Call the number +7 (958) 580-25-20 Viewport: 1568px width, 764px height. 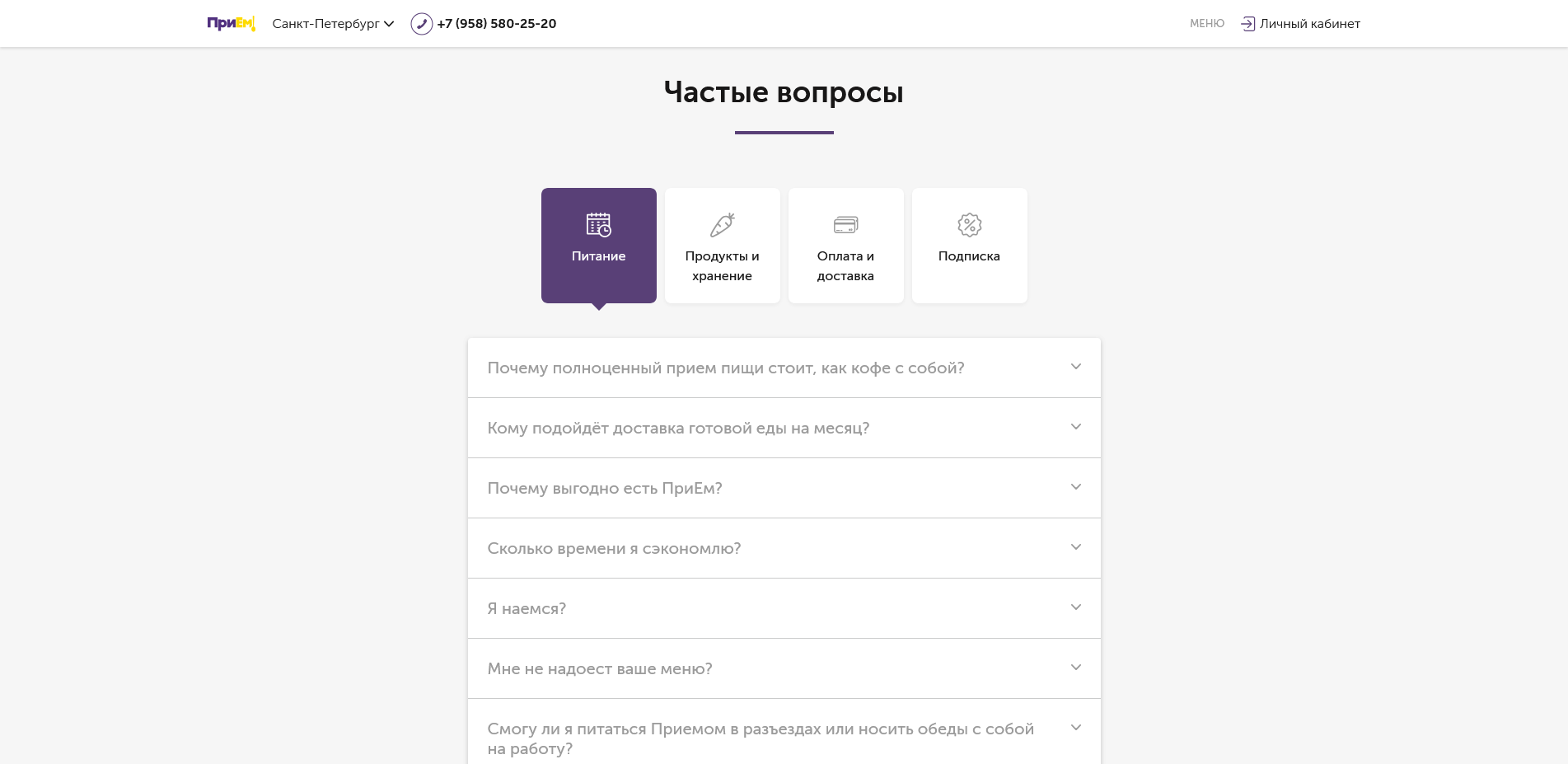click(496, 24)
